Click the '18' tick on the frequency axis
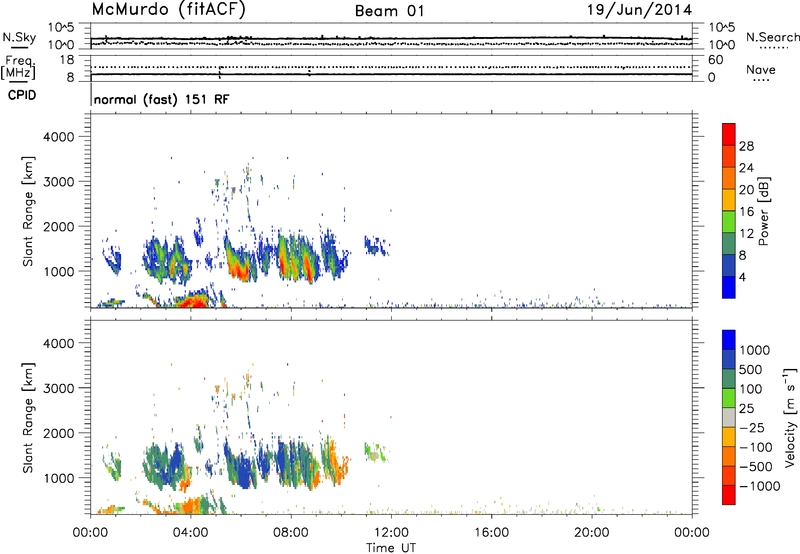Screen dimensions: 800x554 coord(67,60)
